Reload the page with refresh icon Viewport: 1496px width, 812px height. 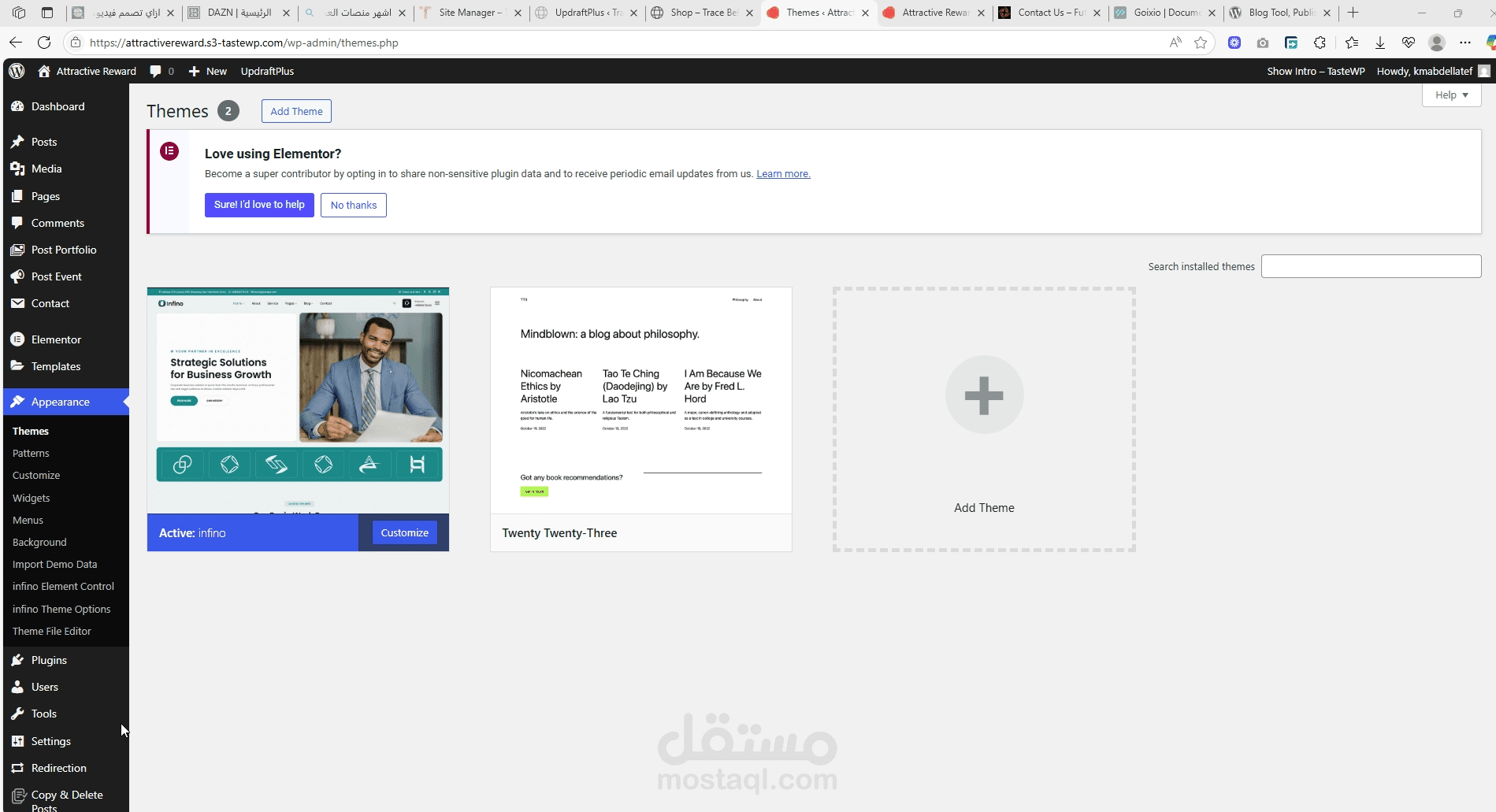click(x=44, y=43)
